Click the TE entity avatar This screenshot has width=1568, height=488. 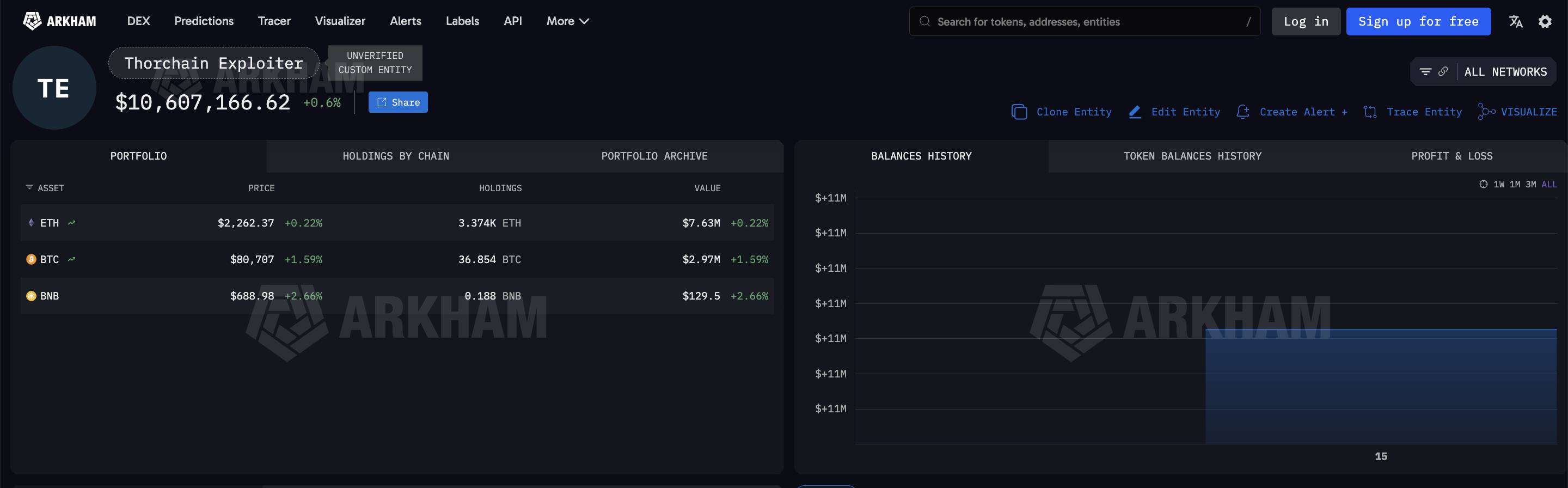pyautogui.click(x=54, y=88)
